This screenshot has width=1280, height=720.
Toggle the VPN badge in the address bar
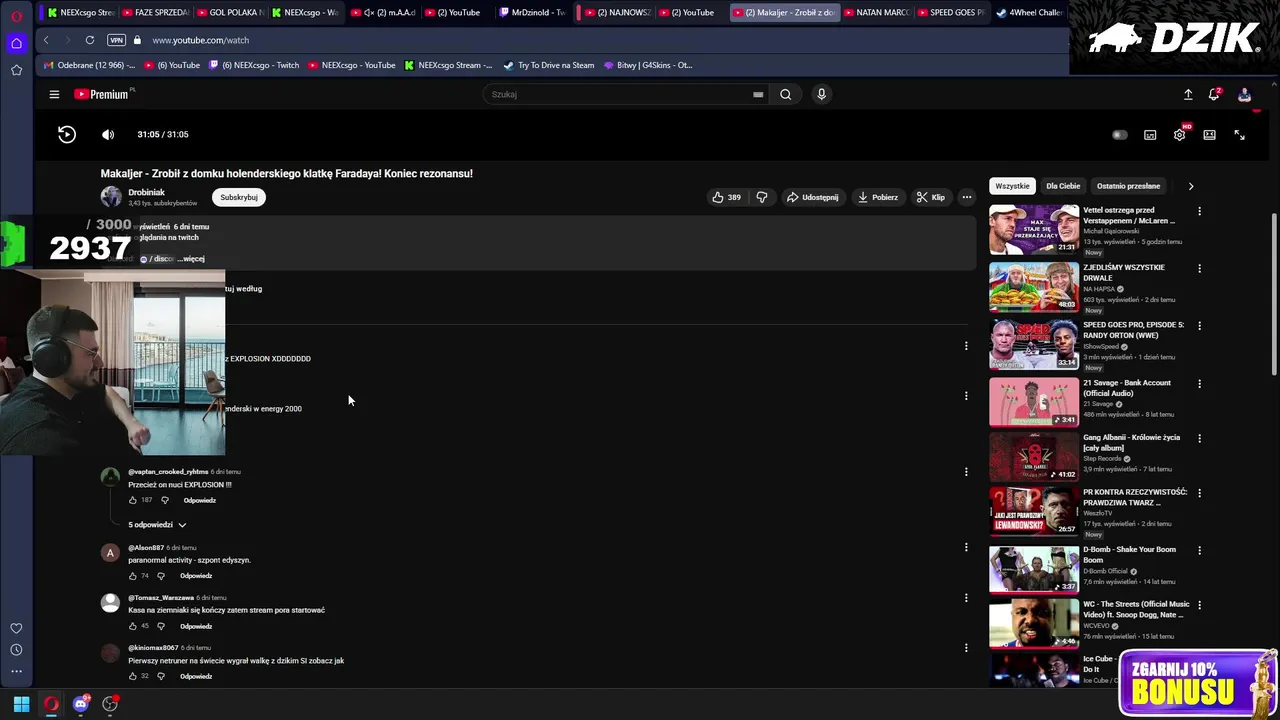point(117,40)
